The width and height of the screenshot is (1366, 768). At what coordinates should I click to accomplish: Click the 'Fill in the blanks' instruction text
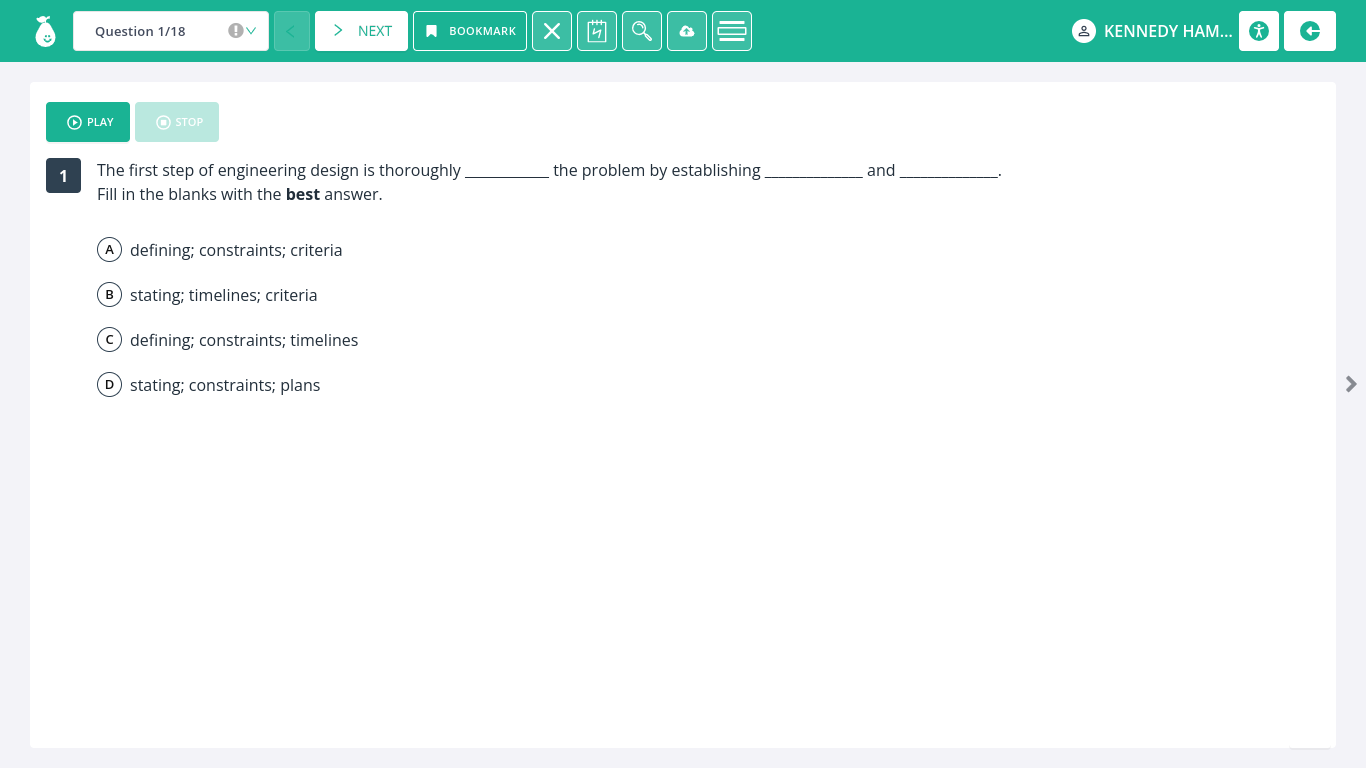(x=240, y=194)
